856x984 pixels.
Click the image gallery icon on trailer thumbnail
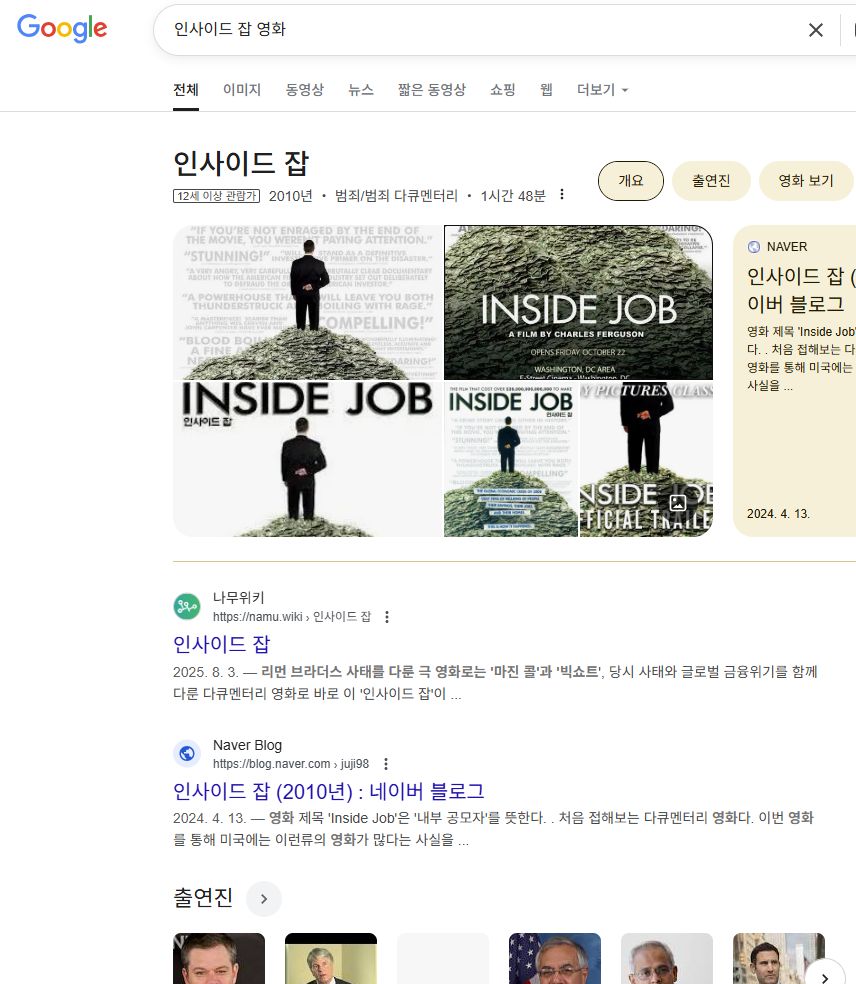pyautogui.click(x=678, y=503)
